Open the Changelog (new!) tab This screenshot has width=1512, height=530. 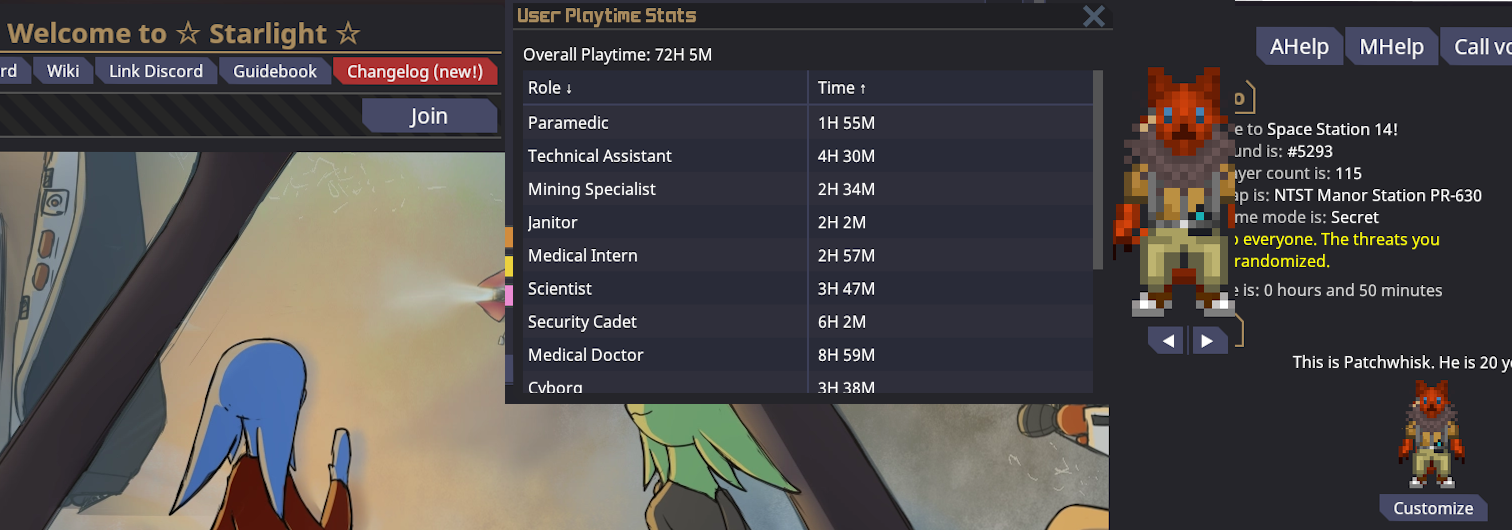pos(415,71)
